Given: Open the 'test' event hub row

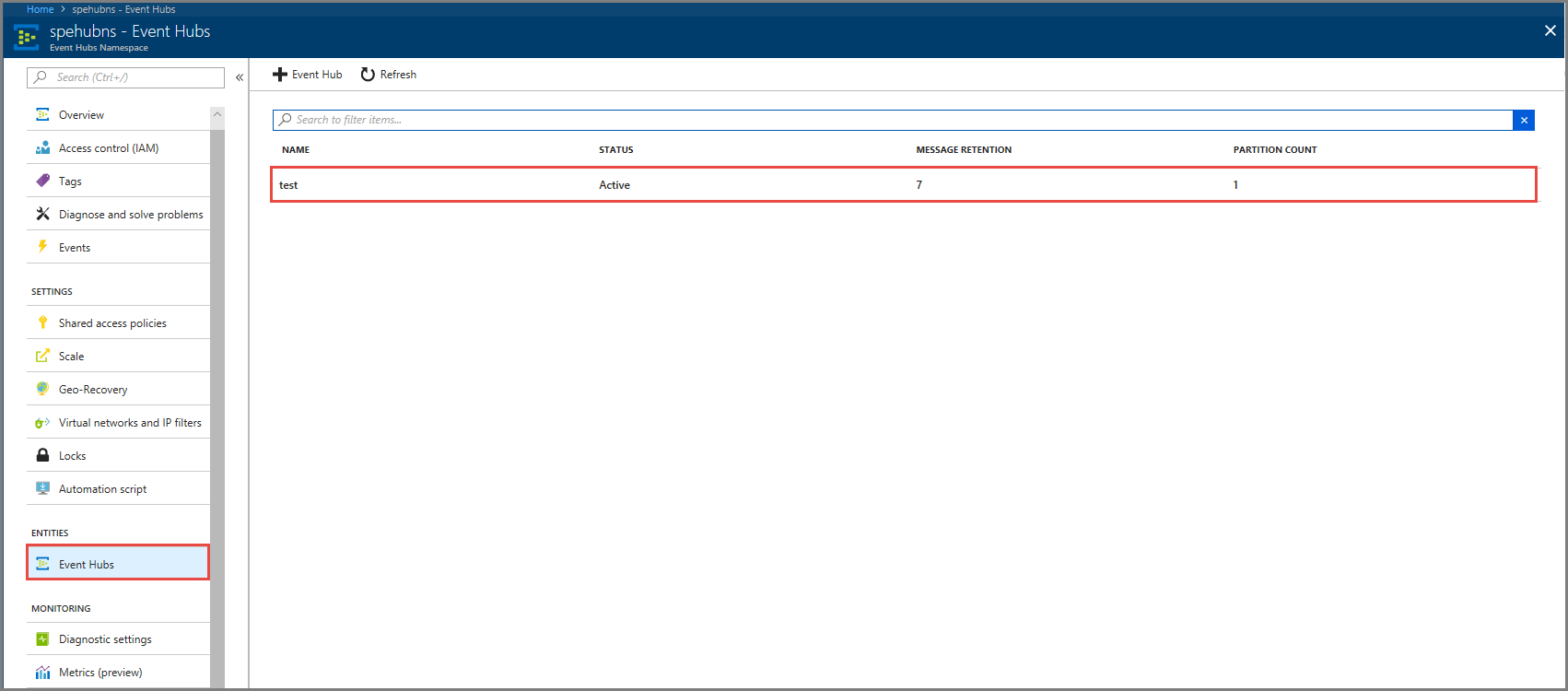Looking at the screenshot, I should click(289, 185).
